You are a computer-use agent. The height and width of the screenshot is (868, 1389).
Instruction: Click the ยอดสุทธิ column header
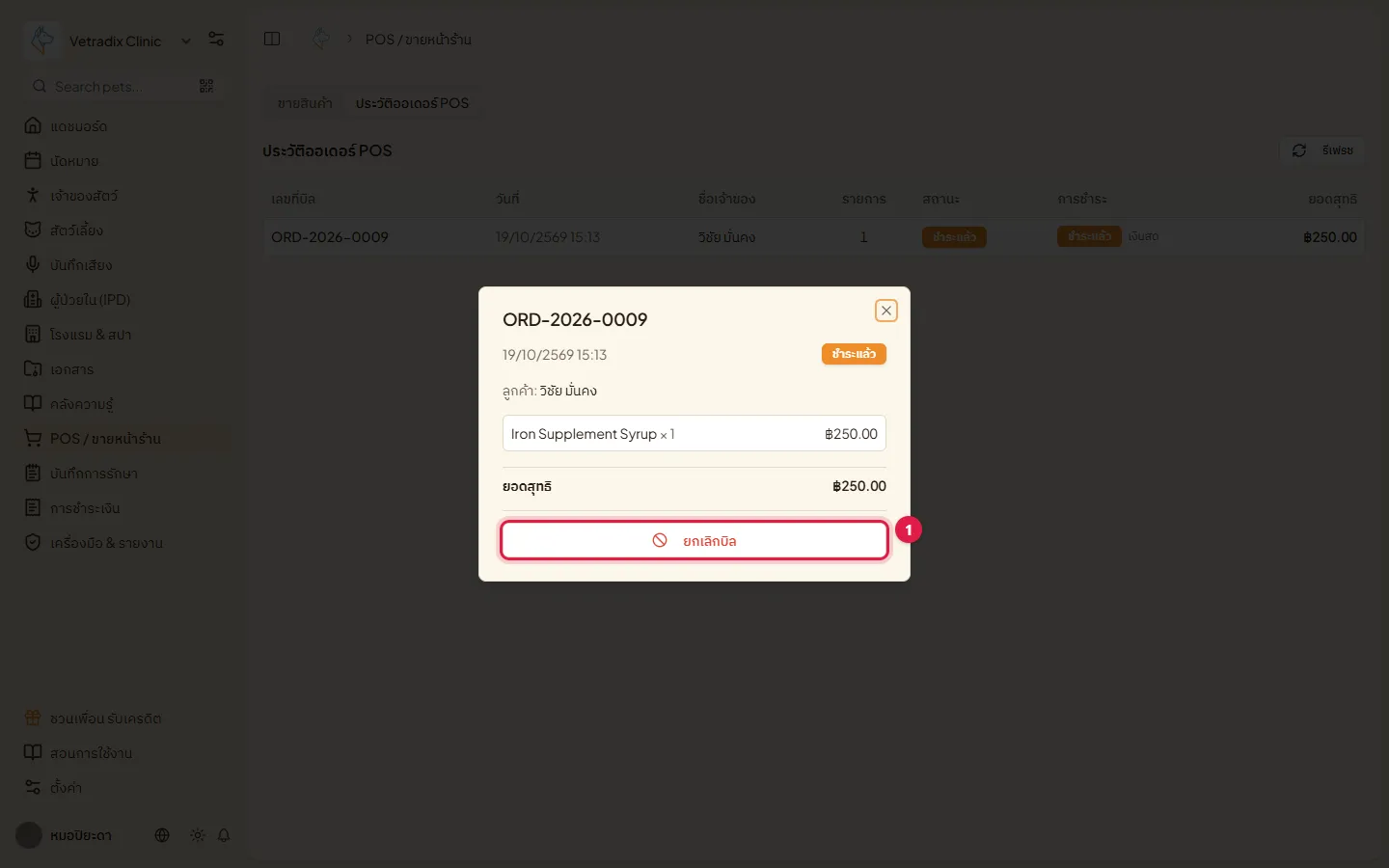(x=1332, y=199)
